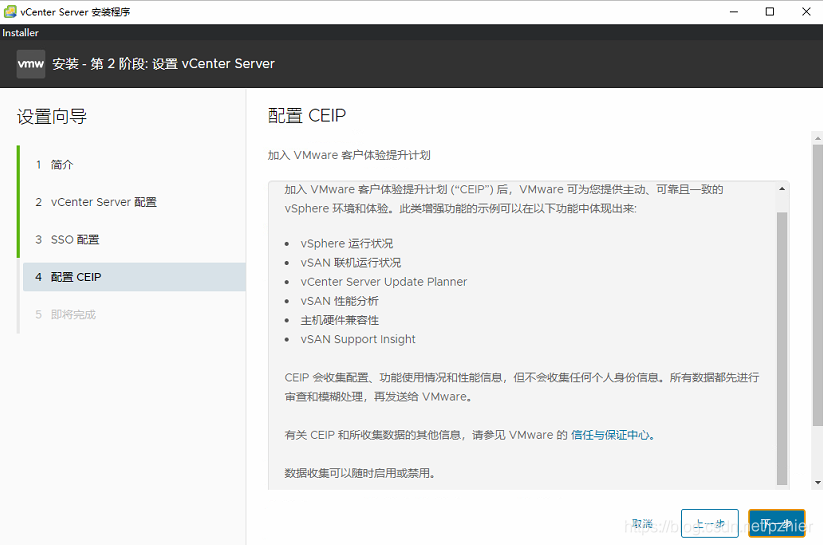Click the vSAN 性能分析 bullet

pos(340,301)
